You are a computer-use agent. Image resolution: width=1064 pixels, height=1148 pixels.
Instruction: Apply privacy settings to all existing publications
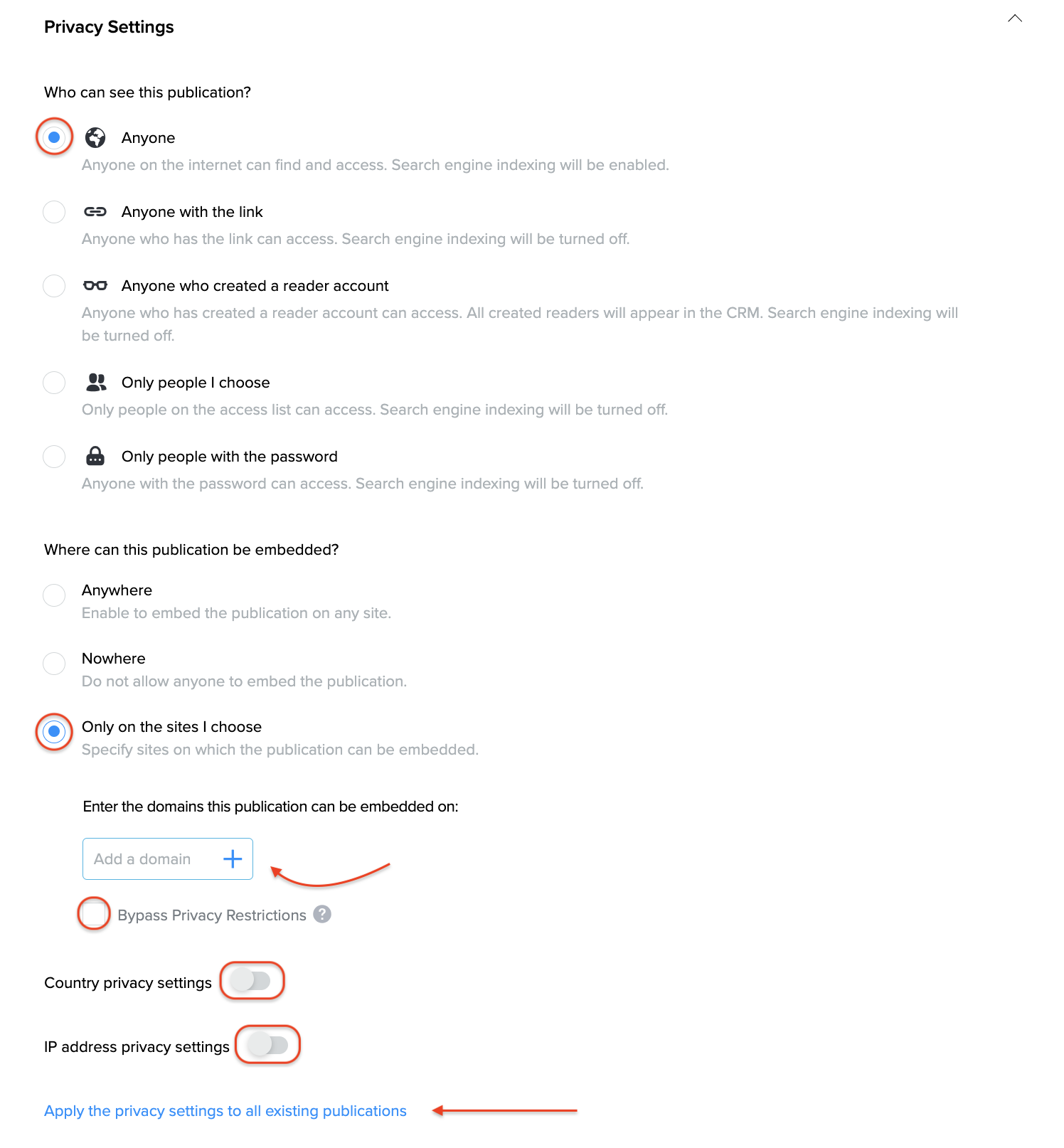pyautogui.click(x=225, y=1111)
